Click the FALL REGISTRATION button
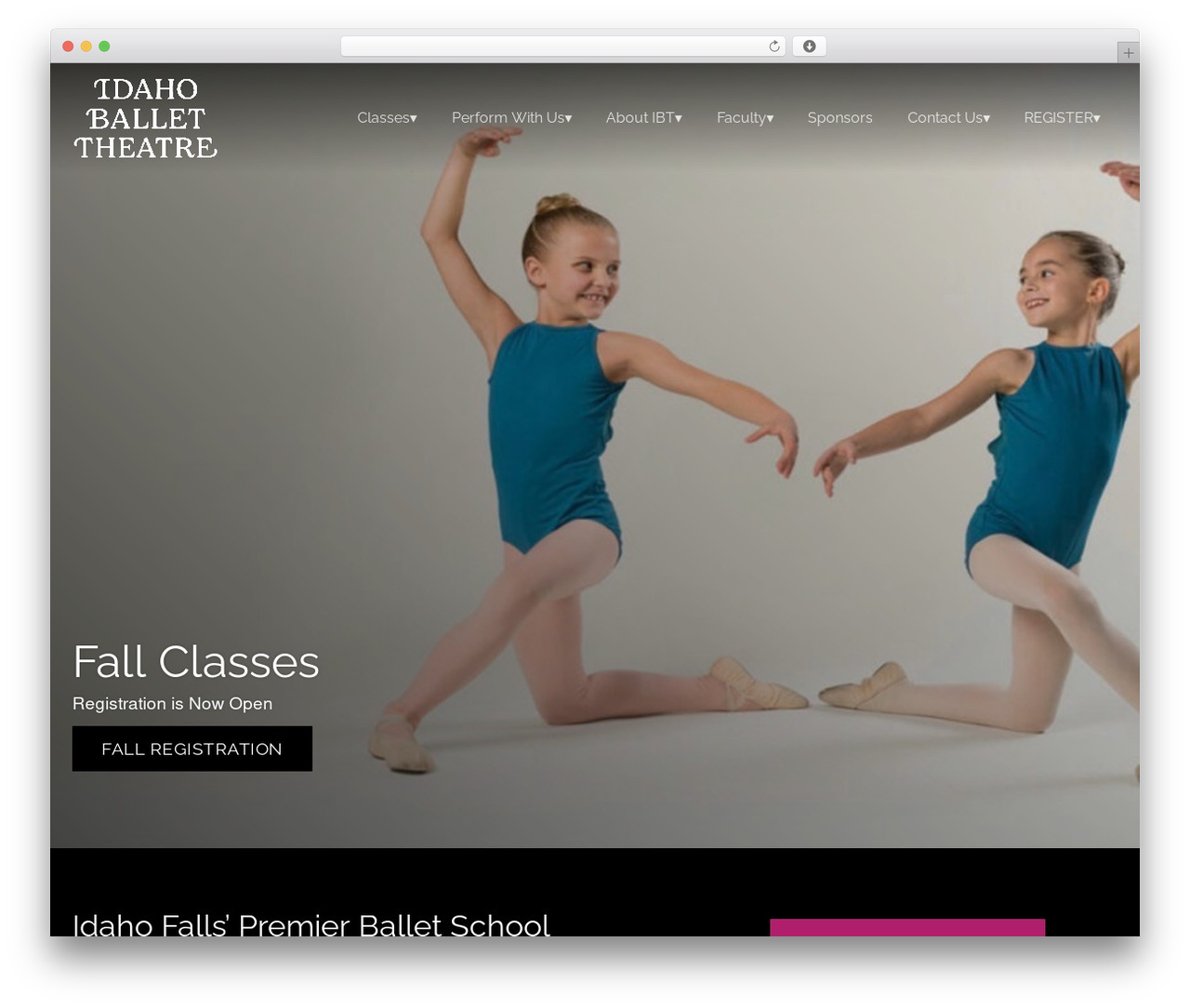The height and width of the screenshot is (1008, 1190). pyautogui.click(x=192, y=749)
